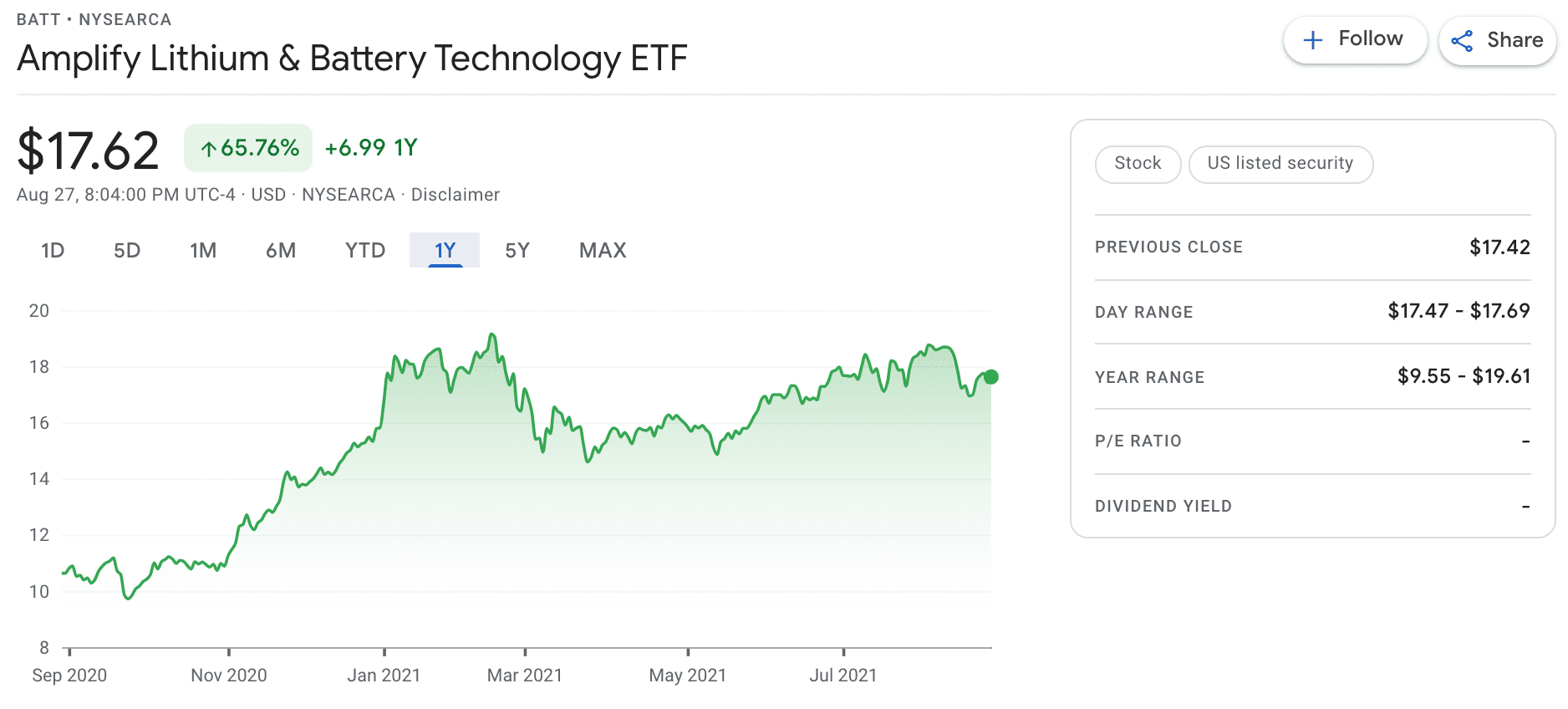
Task: Click the Year Range value row
Action: click(1464, 376)
